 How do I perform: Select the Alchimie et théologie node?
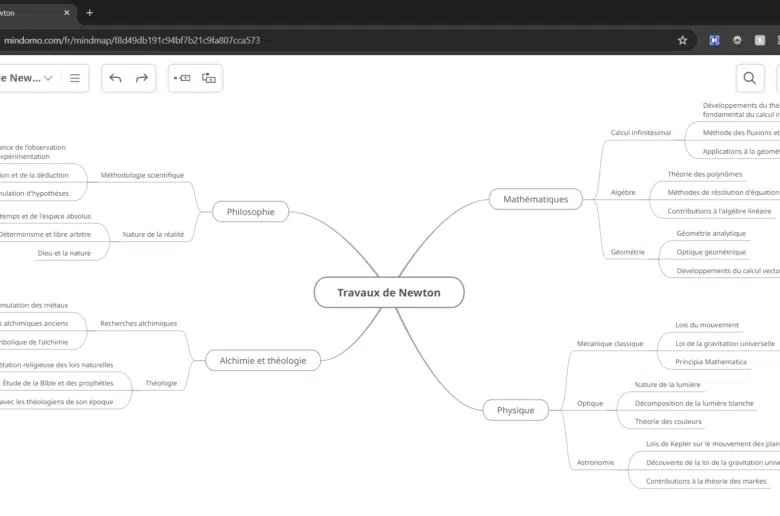pos(263,360)
